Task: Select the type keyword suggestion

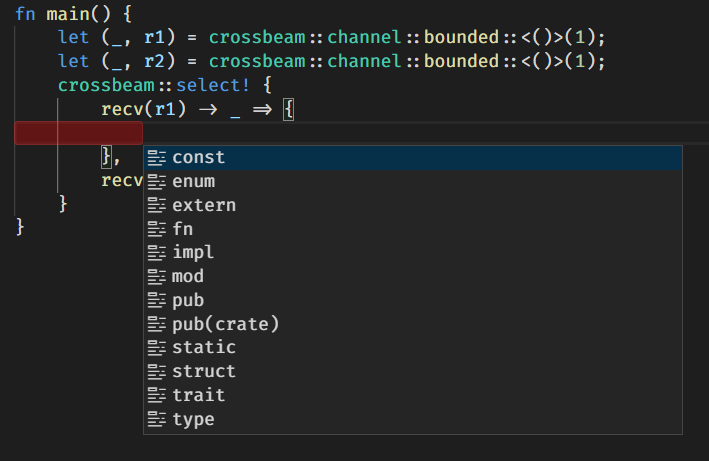Action: [x=413, y=420]
